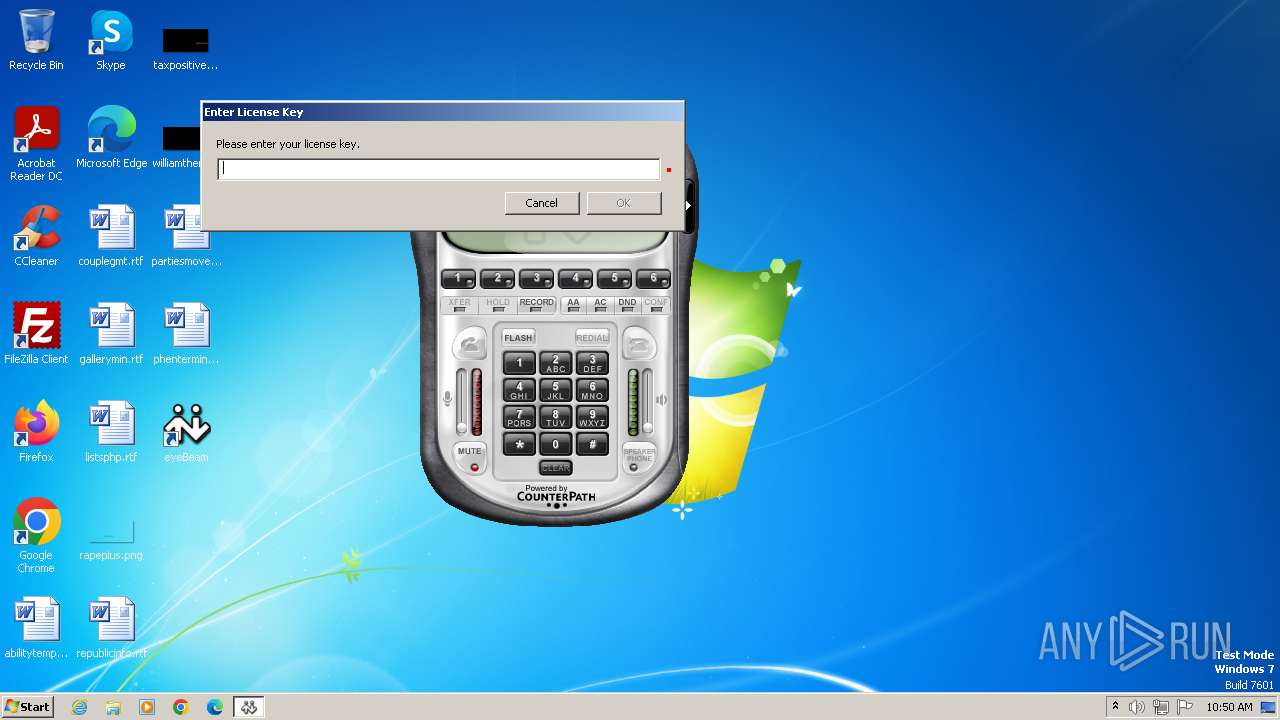Open the Firefox desktop shortcut

click(x=36, y=432)
